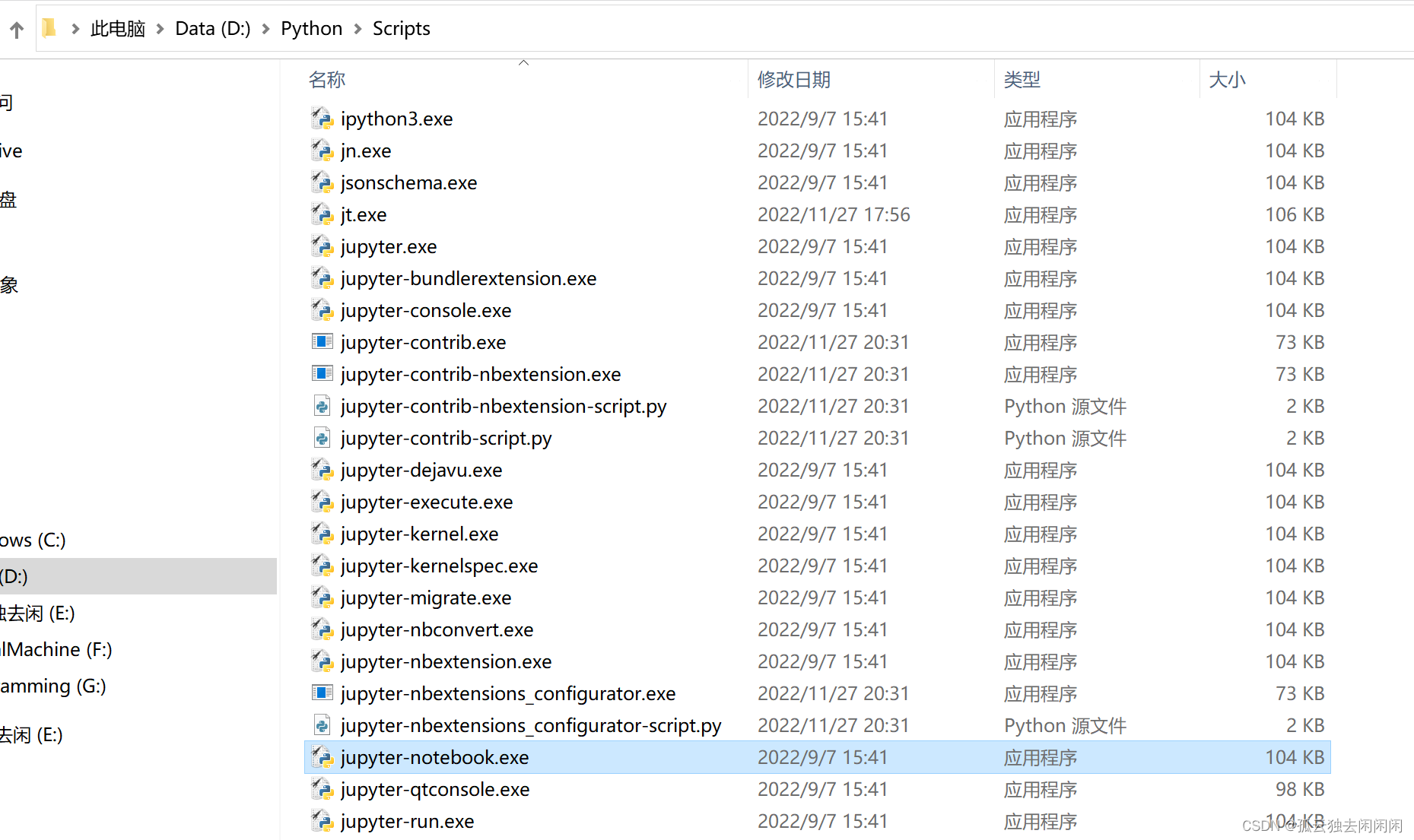
Task: Select file name jupyter-contrib-script.py
Action: click(446, 438)
